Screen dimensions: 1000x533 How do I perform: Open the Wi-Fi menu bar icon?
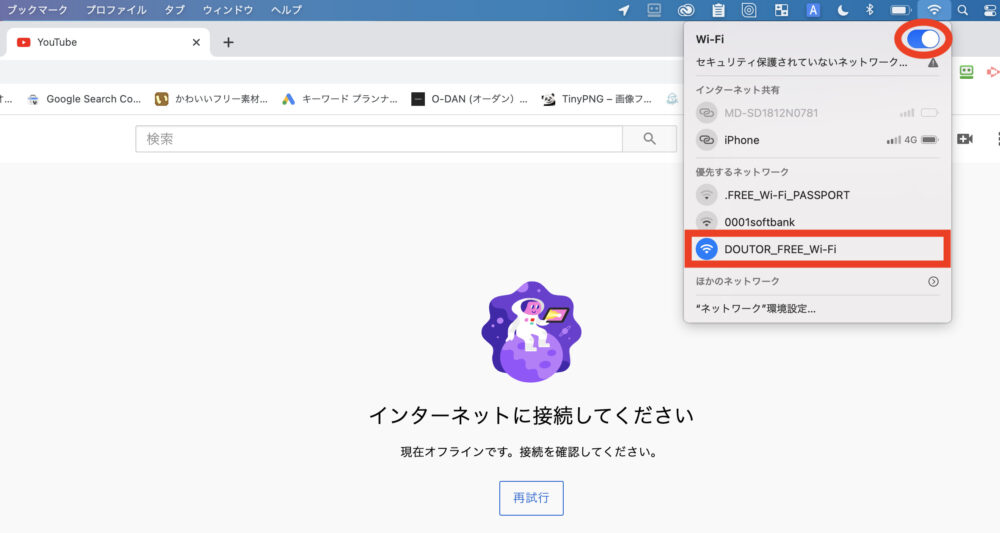click(x=934, y=10)
